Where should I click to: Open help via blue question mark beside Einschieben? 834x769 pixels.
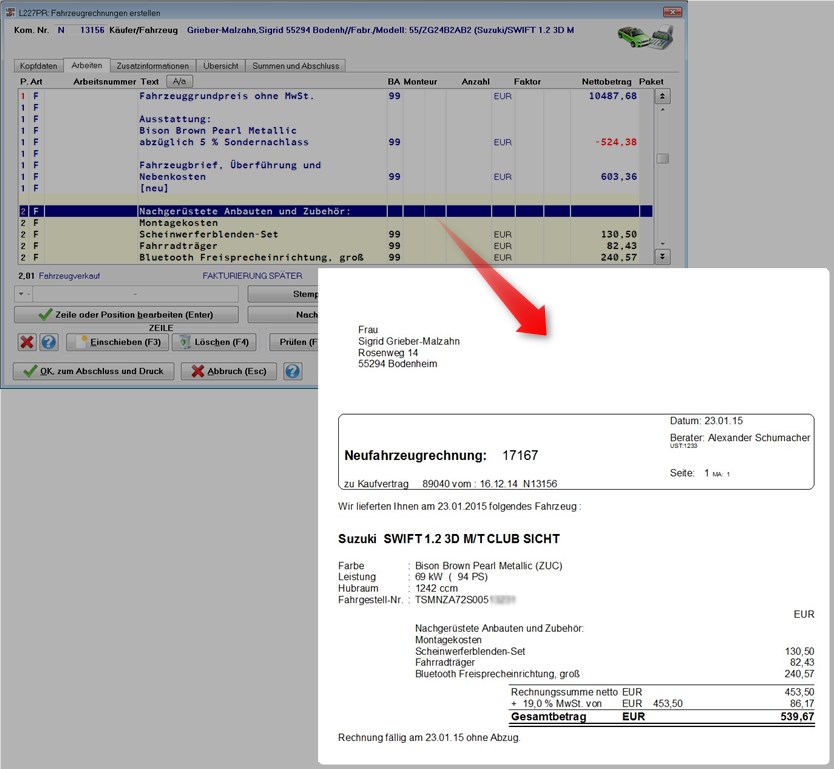coord(48,342)
